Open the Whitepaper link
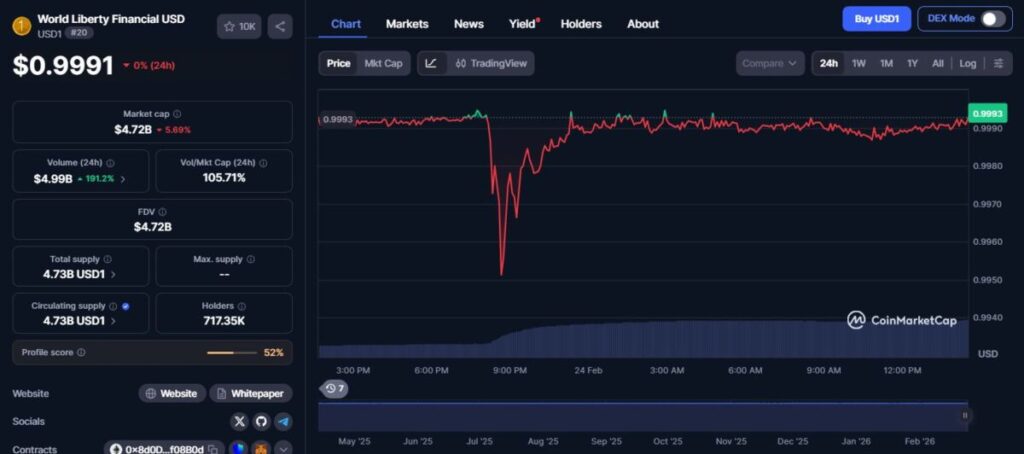Image resolution: width=1024 pixels, height=454 pixels. coord(251,393)
